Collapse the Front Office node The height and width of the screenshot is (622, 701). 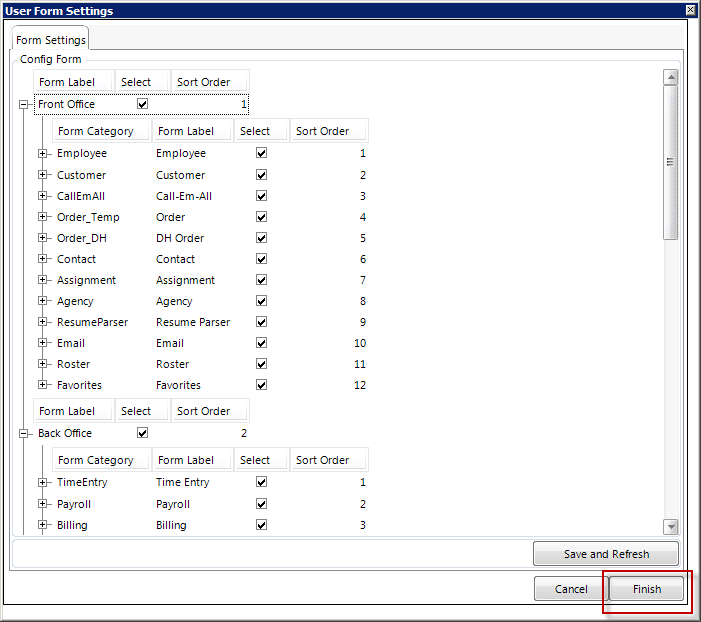tap(23, 104)
